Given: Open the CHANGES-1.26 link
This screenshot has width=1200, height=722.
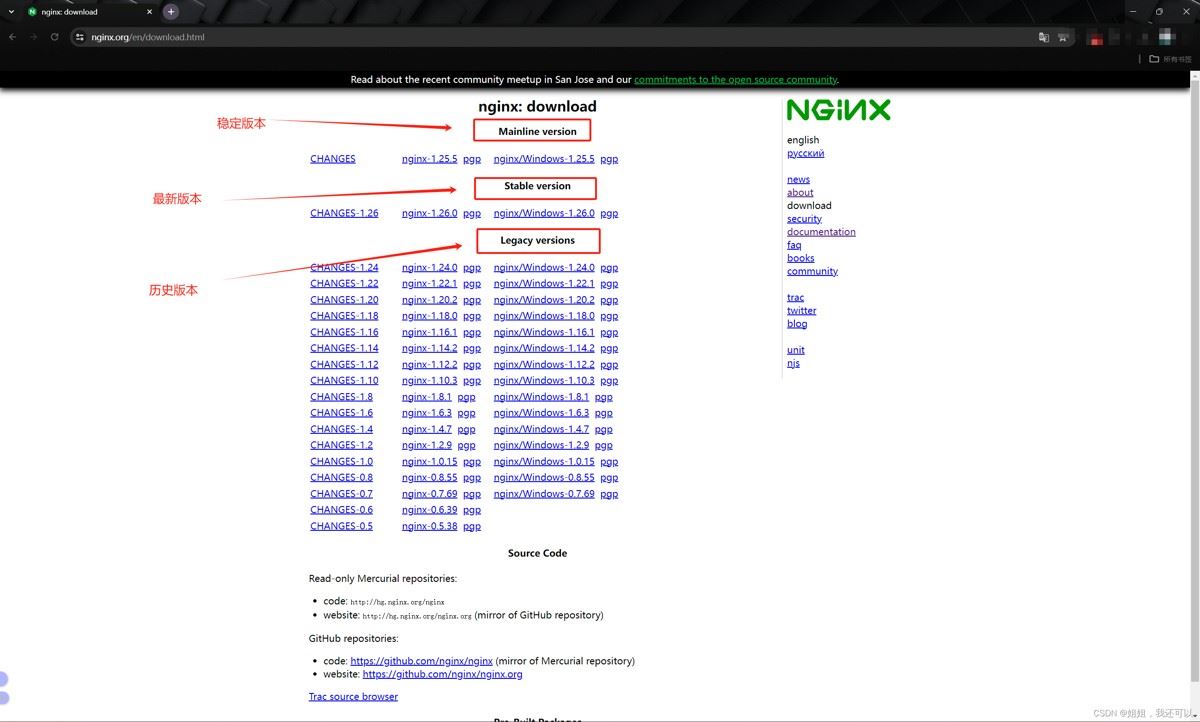Looking at the screenshot, I should pyautogui.click(x=344, y=213).
